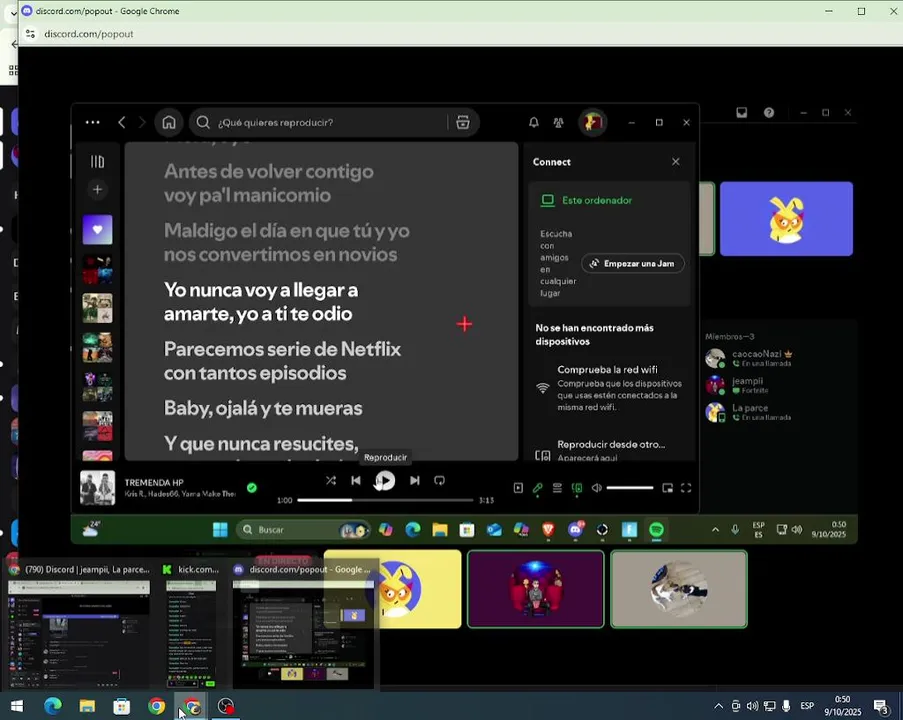The image size is (903, 720).
Task: Open Windows notification center icon
Action: pos(882,706)
